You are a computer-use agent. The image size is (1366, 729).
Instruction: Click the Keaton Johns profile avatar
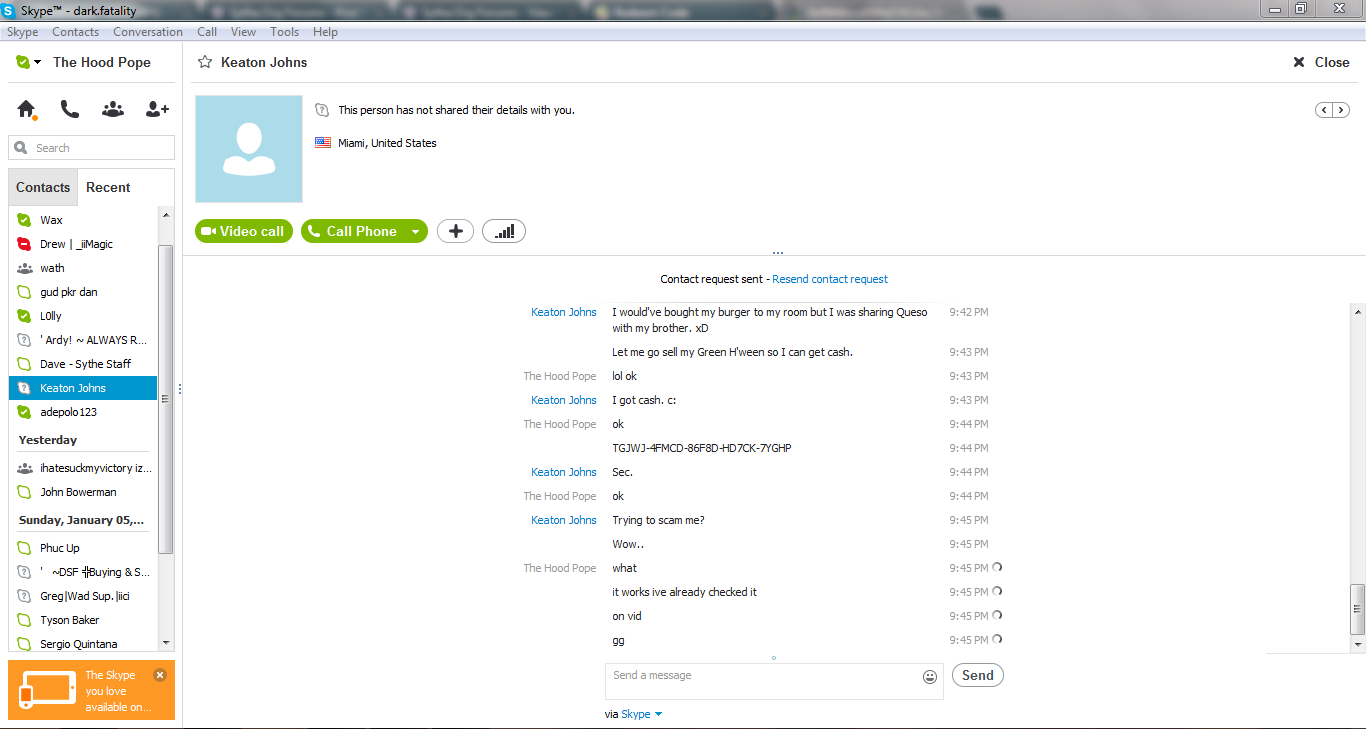(249, 149)
